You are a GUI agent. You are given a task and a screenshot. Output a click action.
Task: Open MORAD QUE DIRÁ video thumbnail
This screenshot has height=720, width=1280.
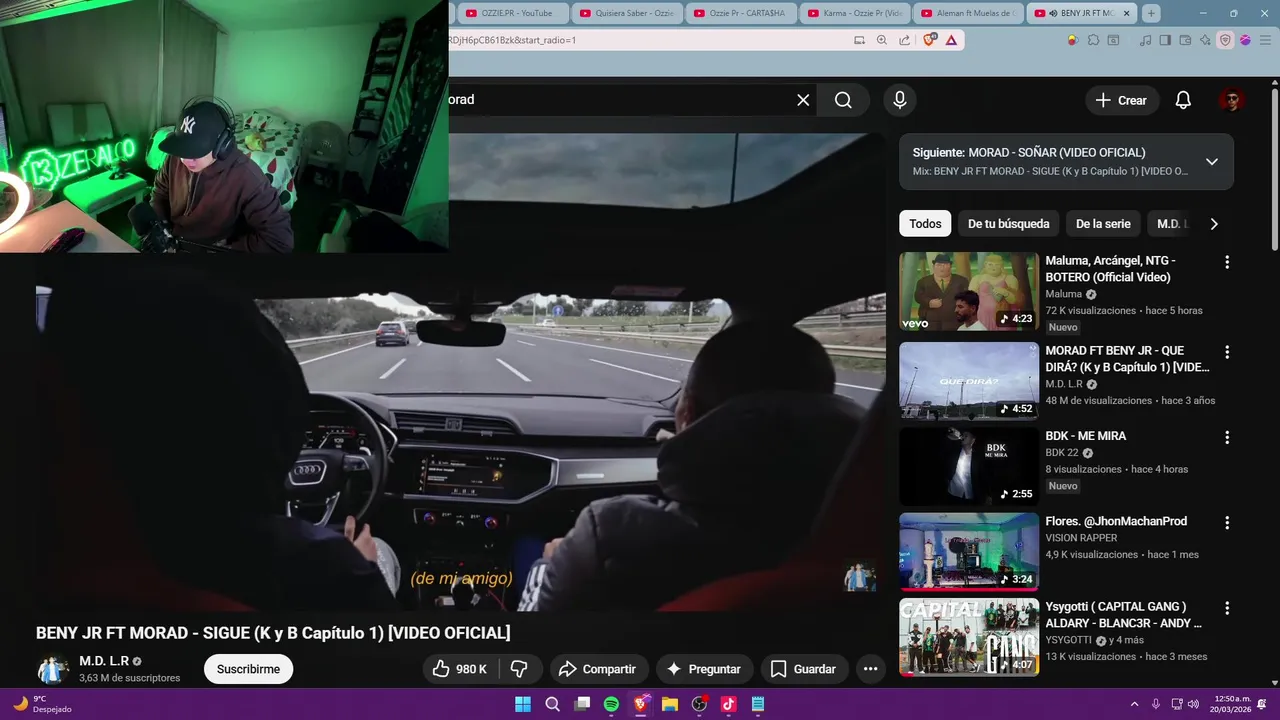(x=969, y=381)
